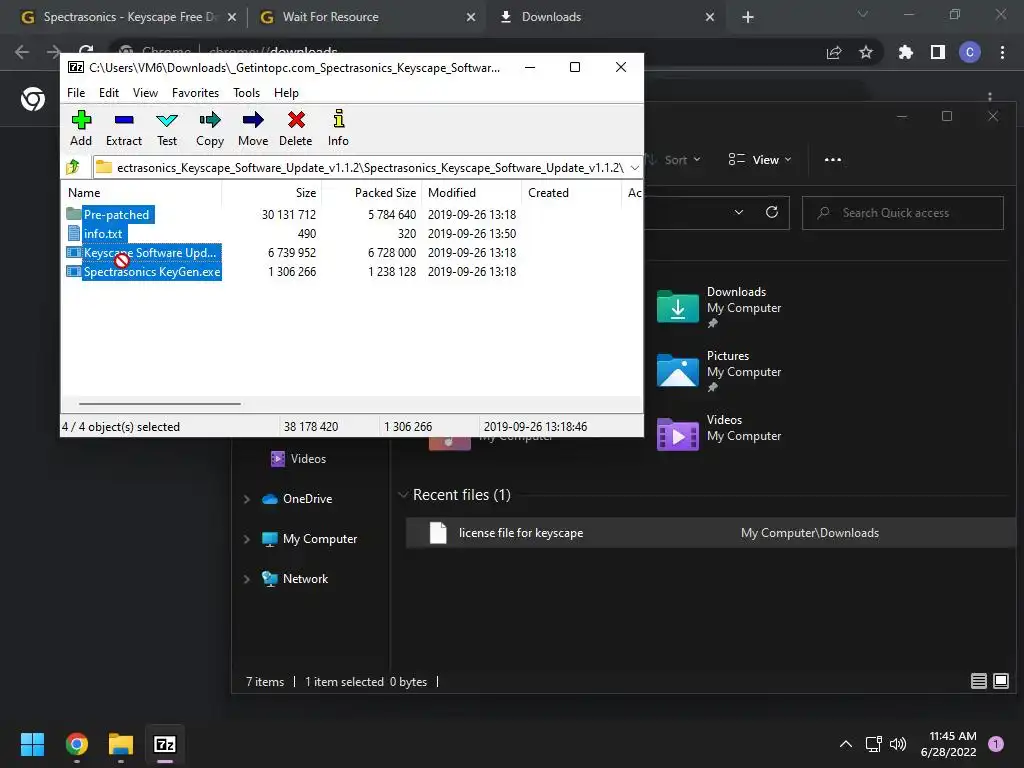Open the Windows Start menu

click(32, 744)
